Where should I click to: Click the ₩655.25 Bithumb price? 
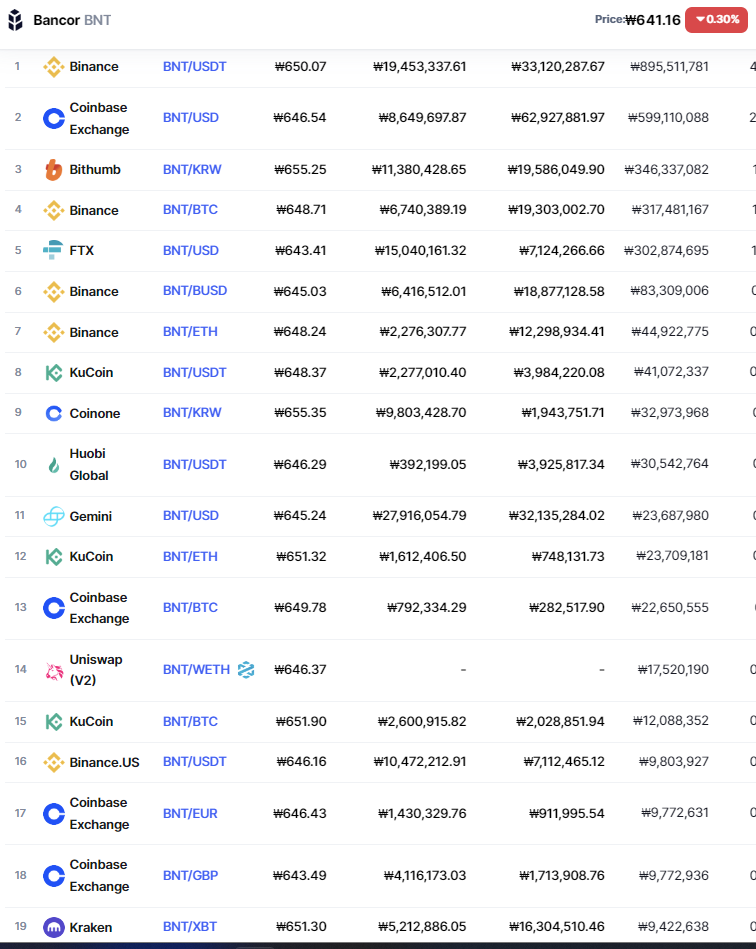[300, 169]
